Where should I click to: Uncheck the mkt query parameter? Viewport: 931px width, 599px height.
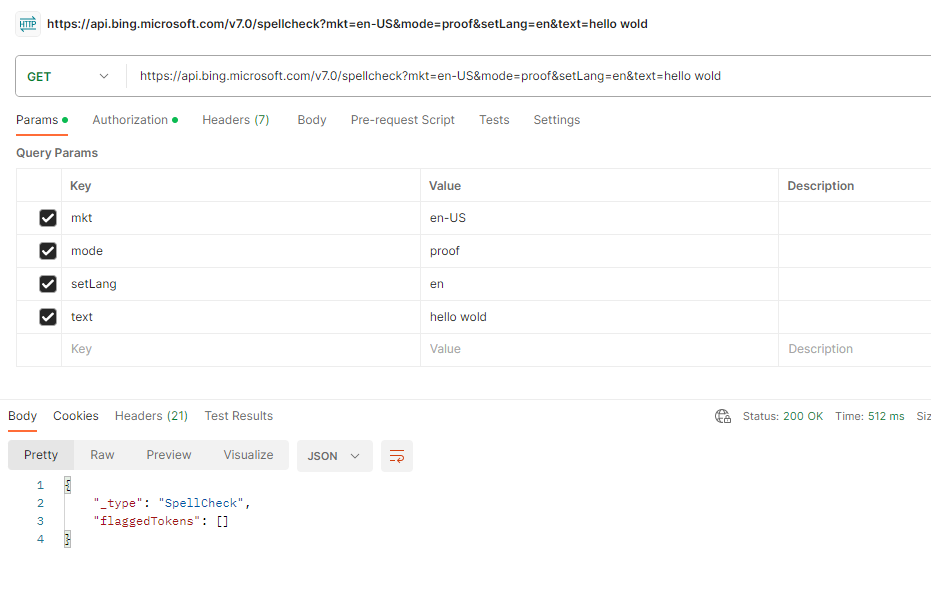[x=47, y=217]
